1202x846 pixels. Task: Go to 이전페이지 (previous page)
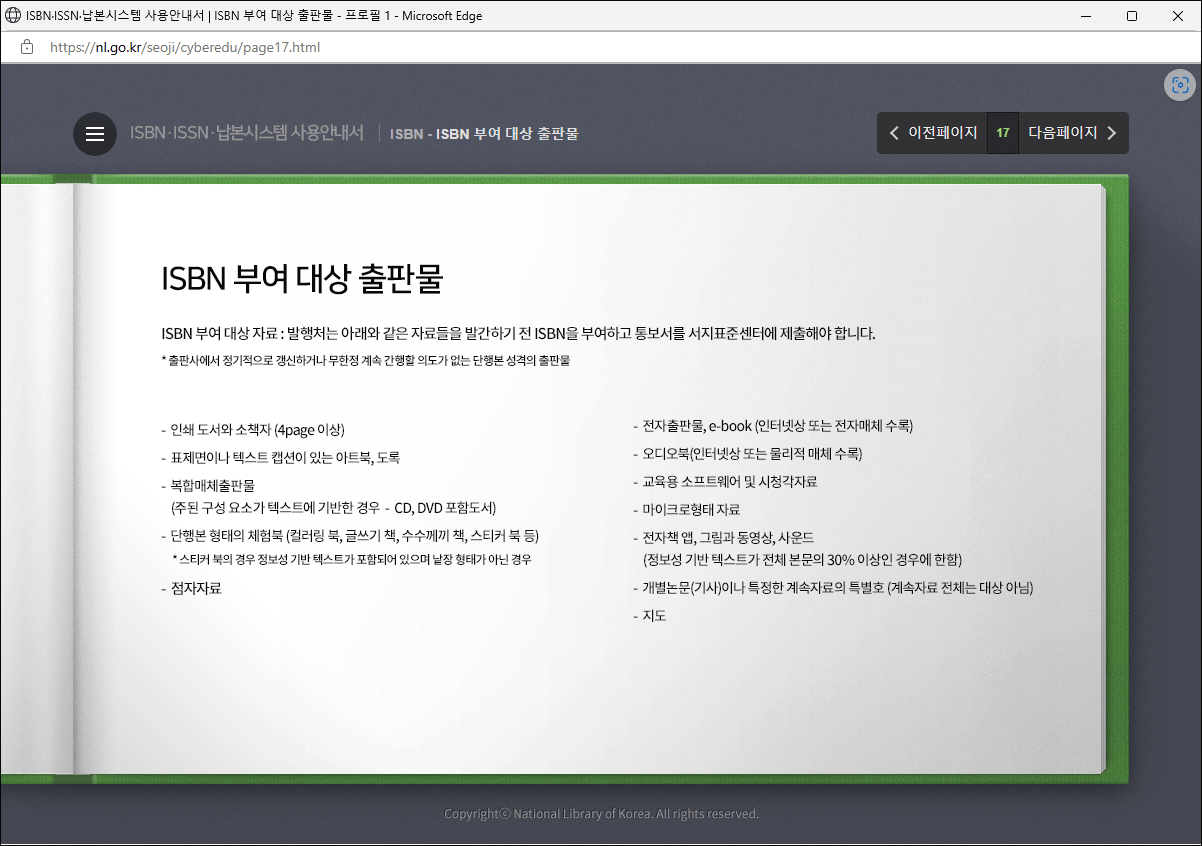(x=932, y=133)
